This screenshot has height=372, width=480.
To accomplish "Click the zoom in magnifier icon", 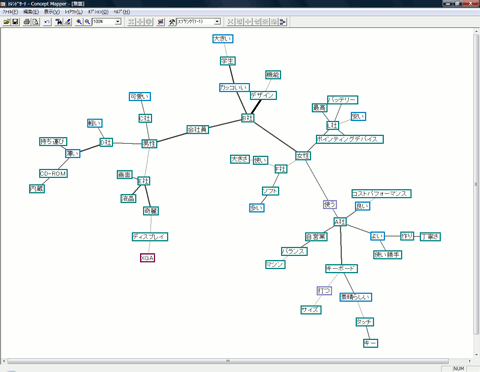I will [79, 22].
